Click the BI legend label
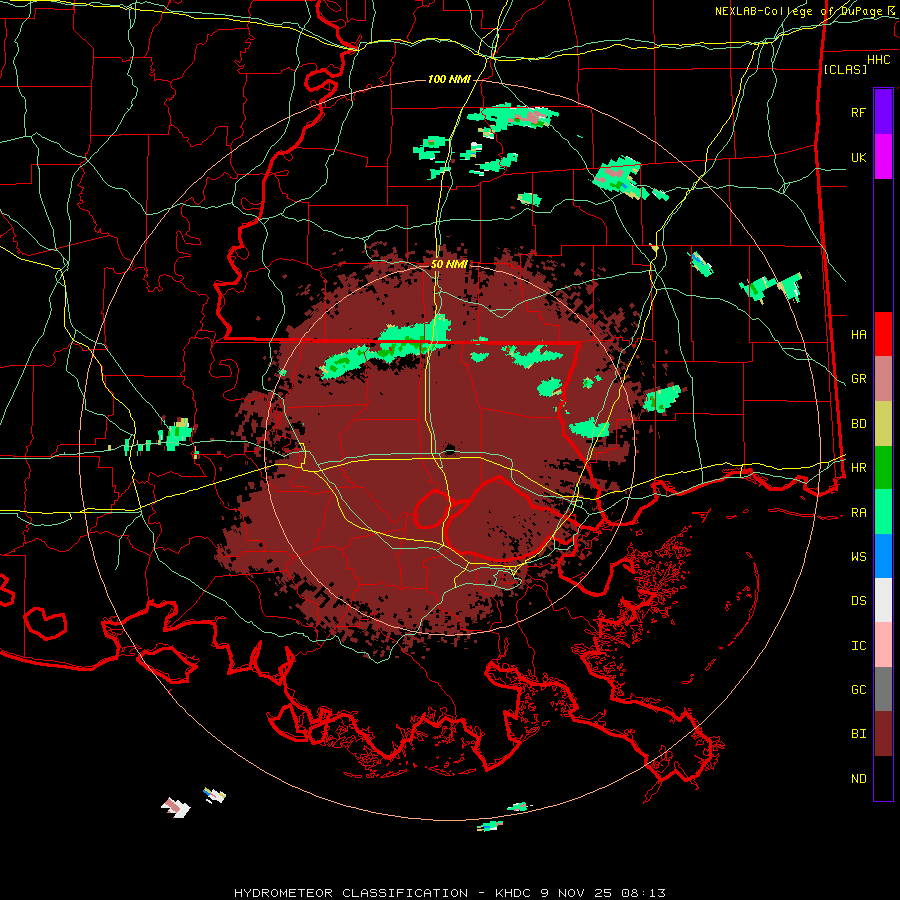900x900 pixels. [858, 734]
